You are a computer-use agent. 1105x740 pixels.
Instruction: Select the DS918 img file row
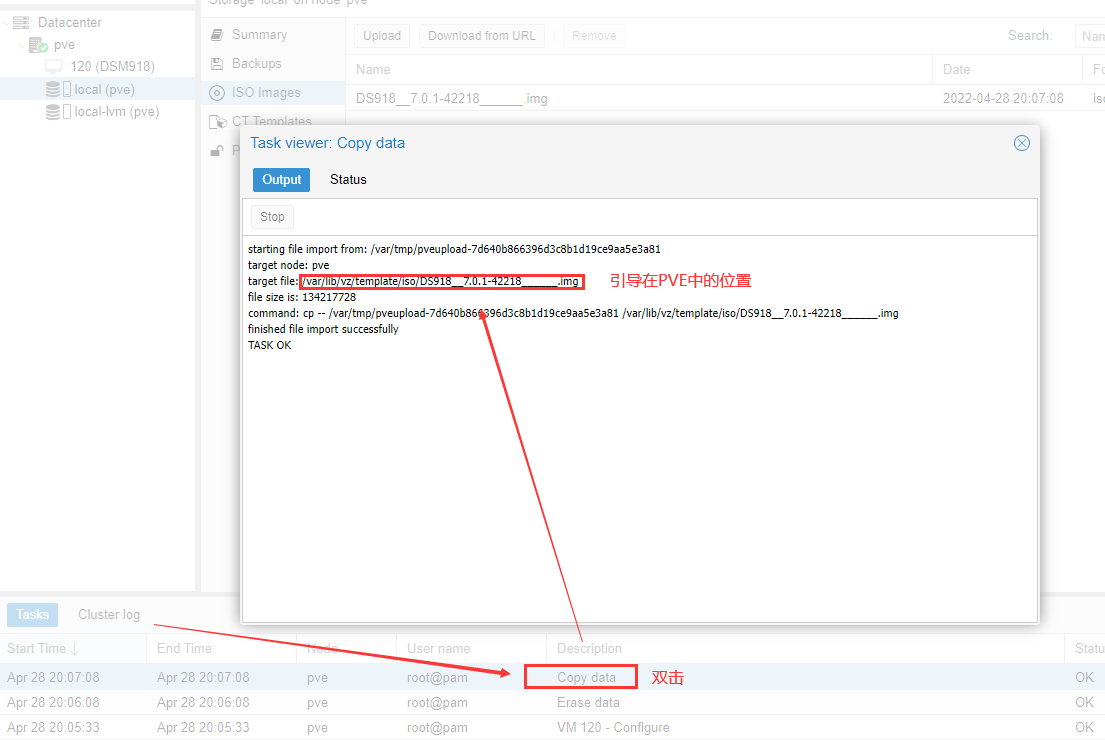tap(452, 99)
